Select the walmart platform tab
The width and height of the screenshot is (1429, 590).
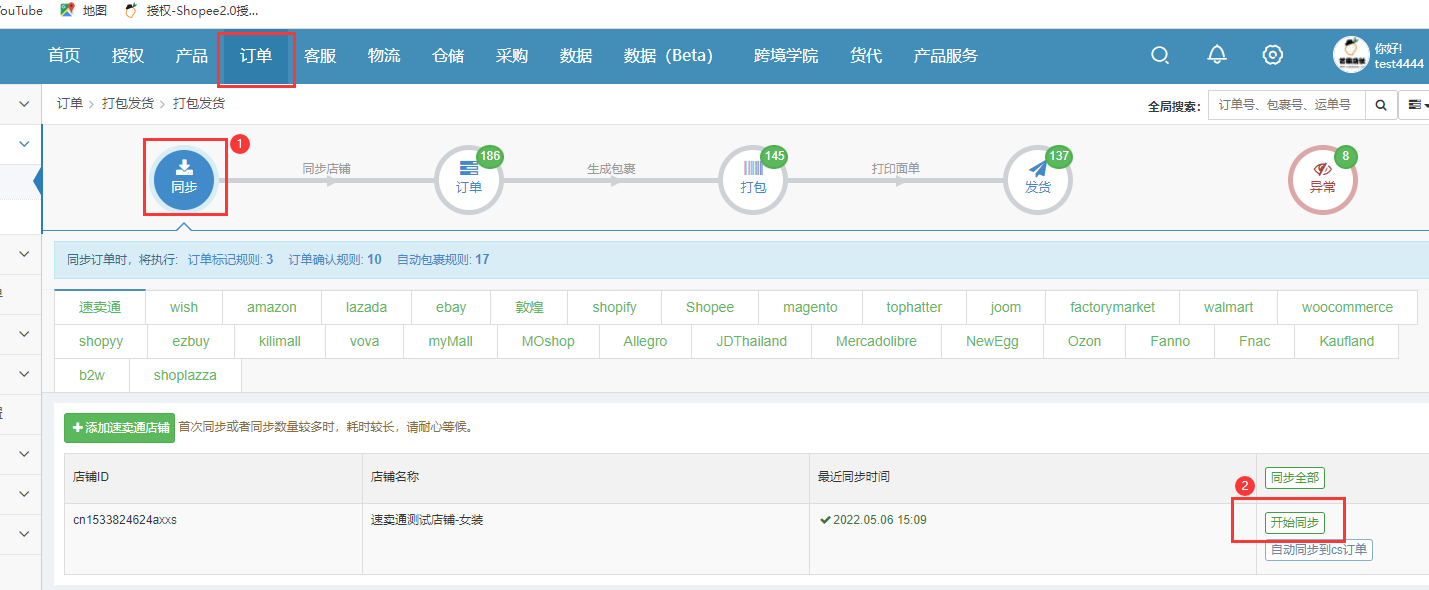point(1228,307)
